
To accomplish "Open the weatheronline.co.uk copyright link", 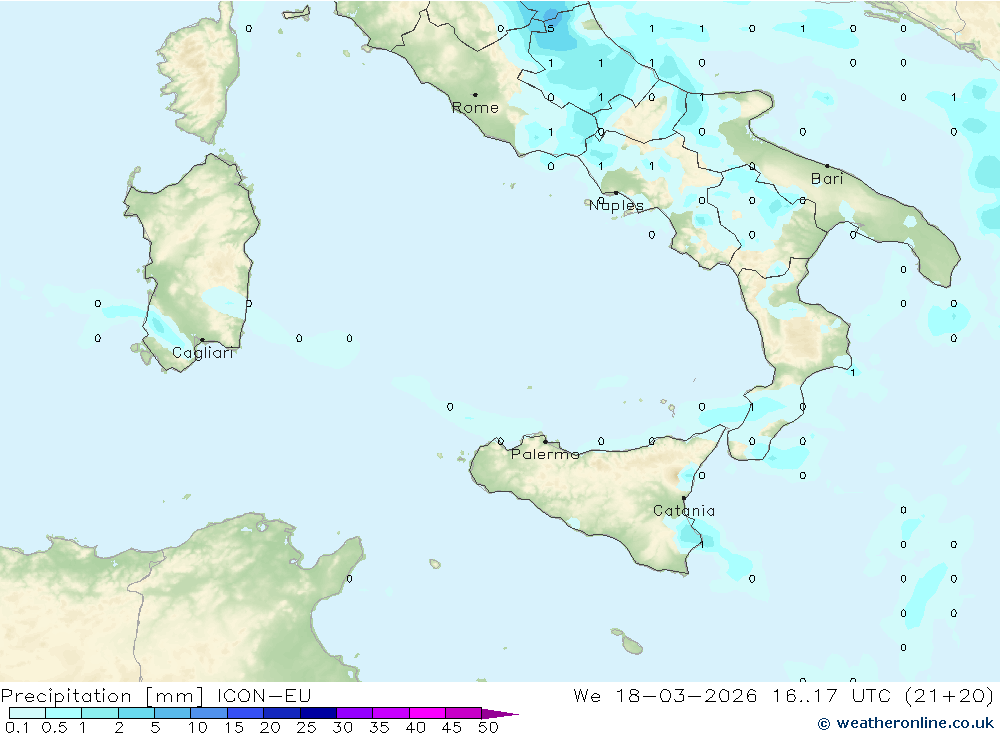I will pyautogui.click(x=906, y=723).
